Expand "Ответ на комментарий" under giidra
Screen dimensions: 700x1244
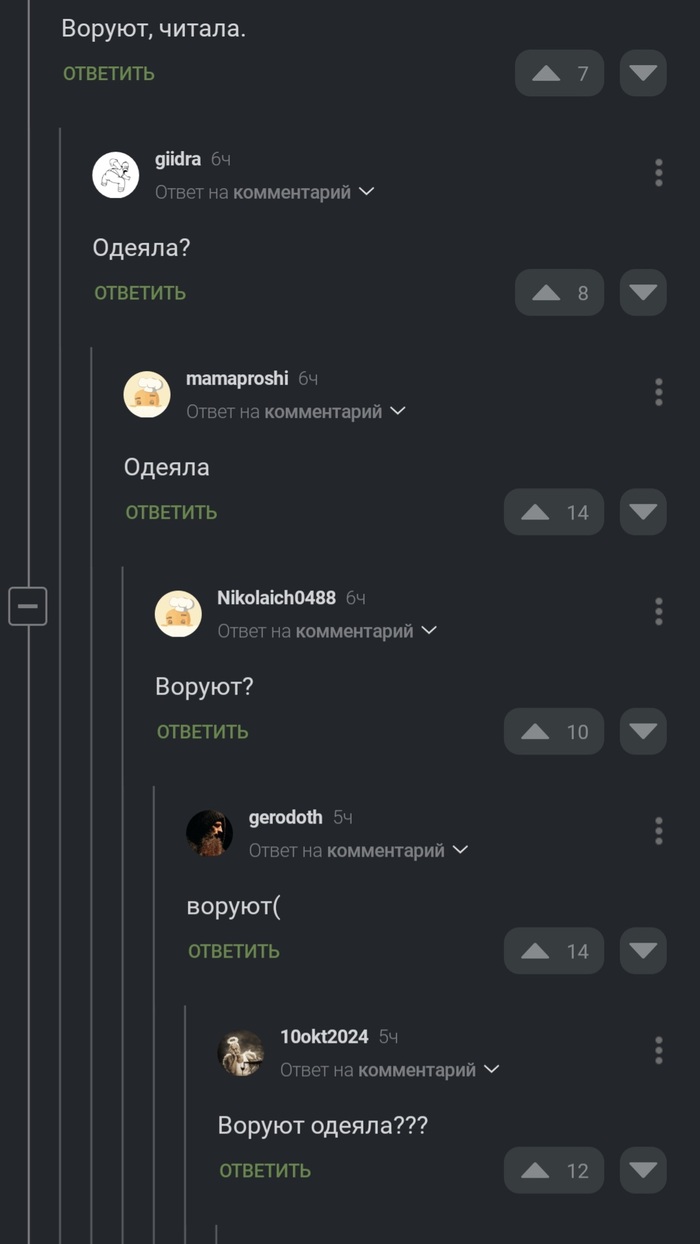click(x=264, y=192)
